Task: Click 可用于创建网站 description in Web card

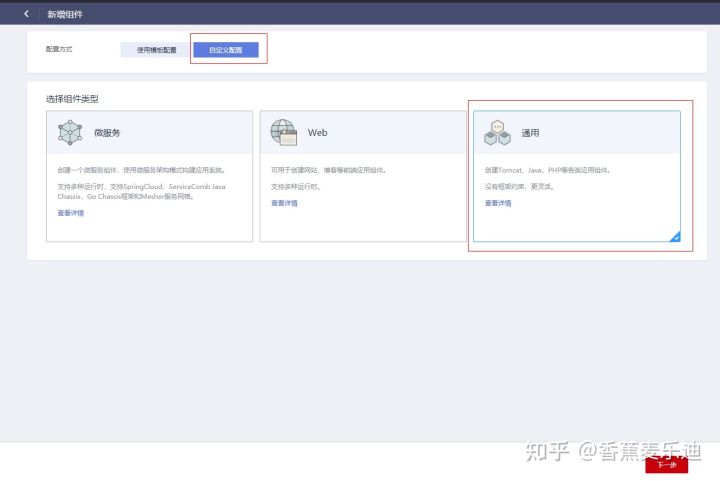Action: 329,170
